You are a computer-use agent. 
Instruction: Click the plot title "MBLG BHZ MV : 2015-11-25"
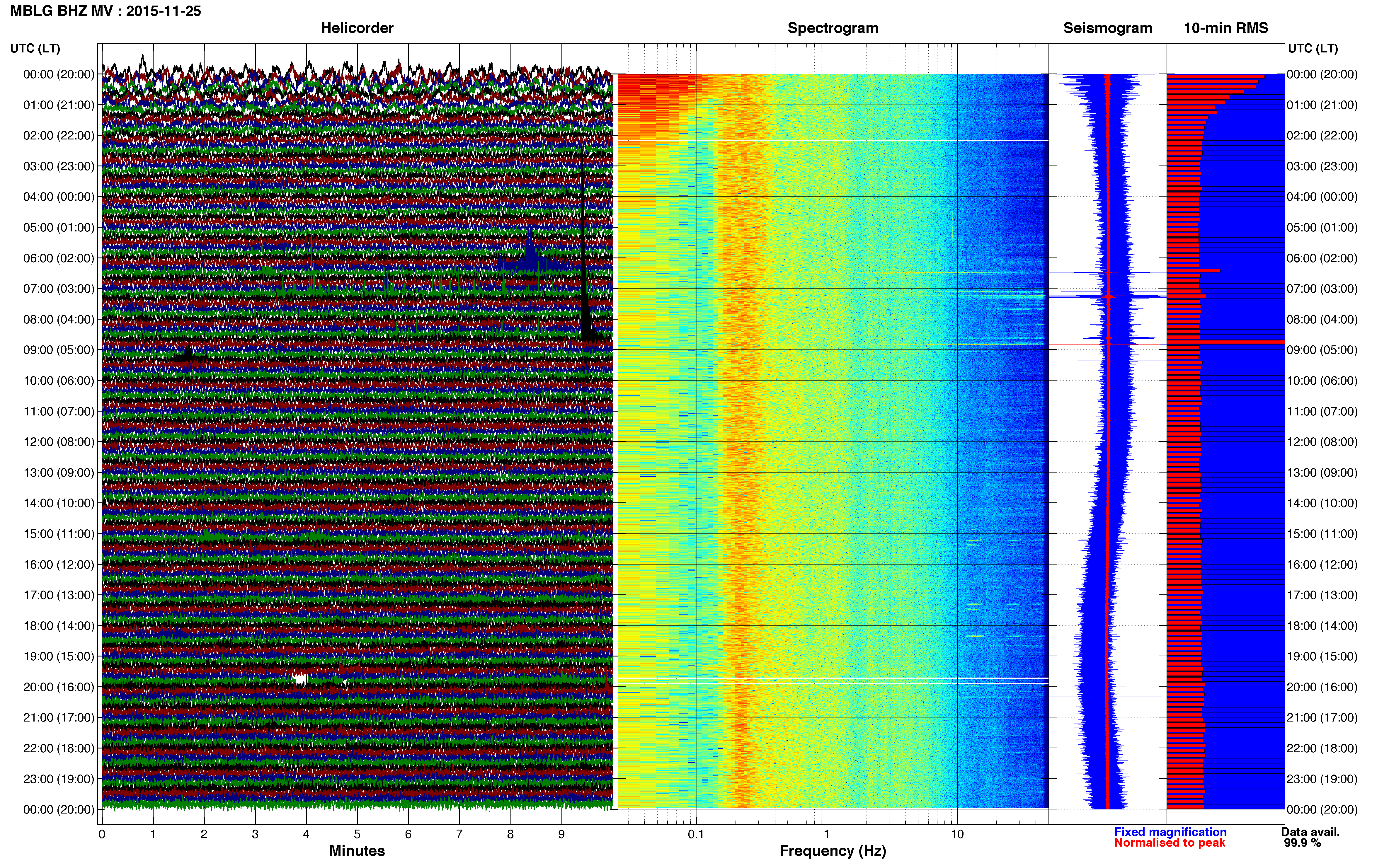click(106, 11)
